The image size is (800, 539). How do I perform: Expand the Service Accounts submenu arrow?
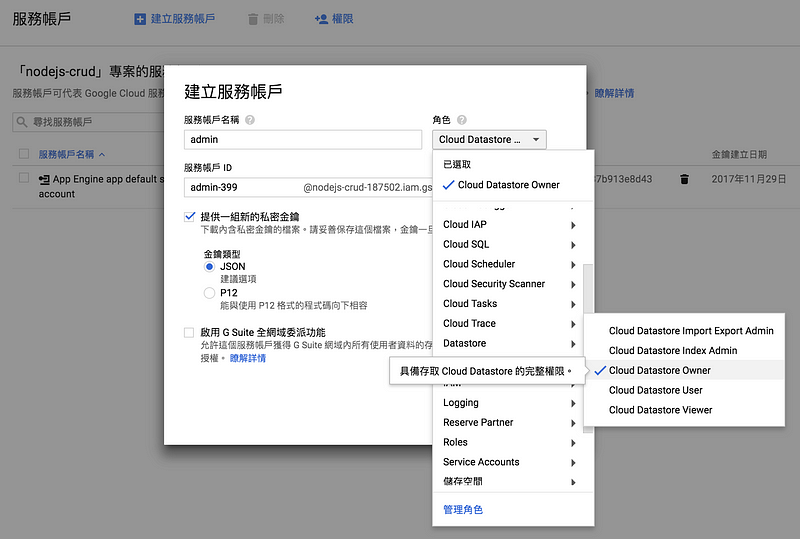coord(573,463)
